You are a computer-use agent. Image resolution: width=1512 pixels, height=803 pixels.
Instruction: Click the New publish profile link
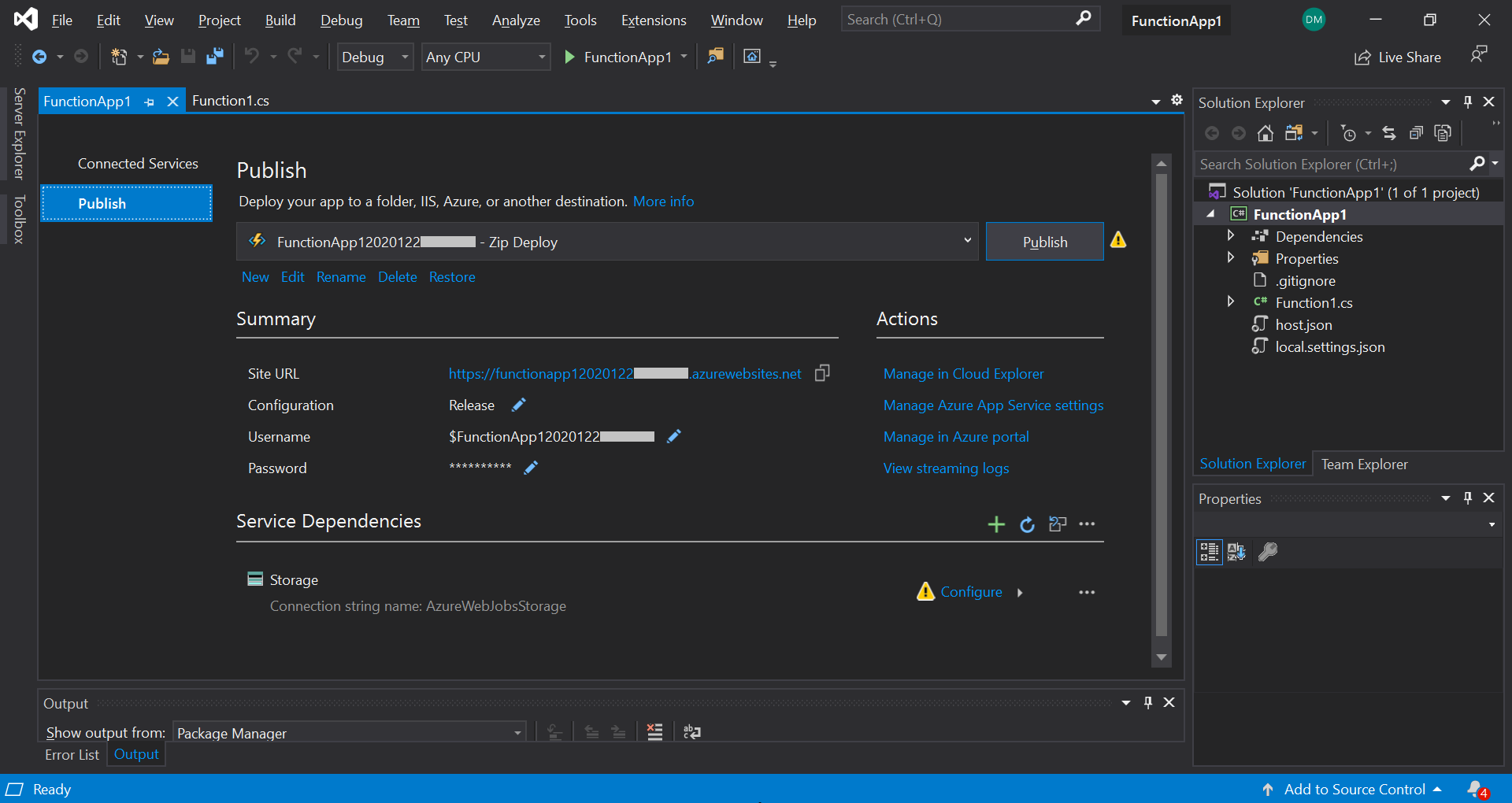click(255, 277)
